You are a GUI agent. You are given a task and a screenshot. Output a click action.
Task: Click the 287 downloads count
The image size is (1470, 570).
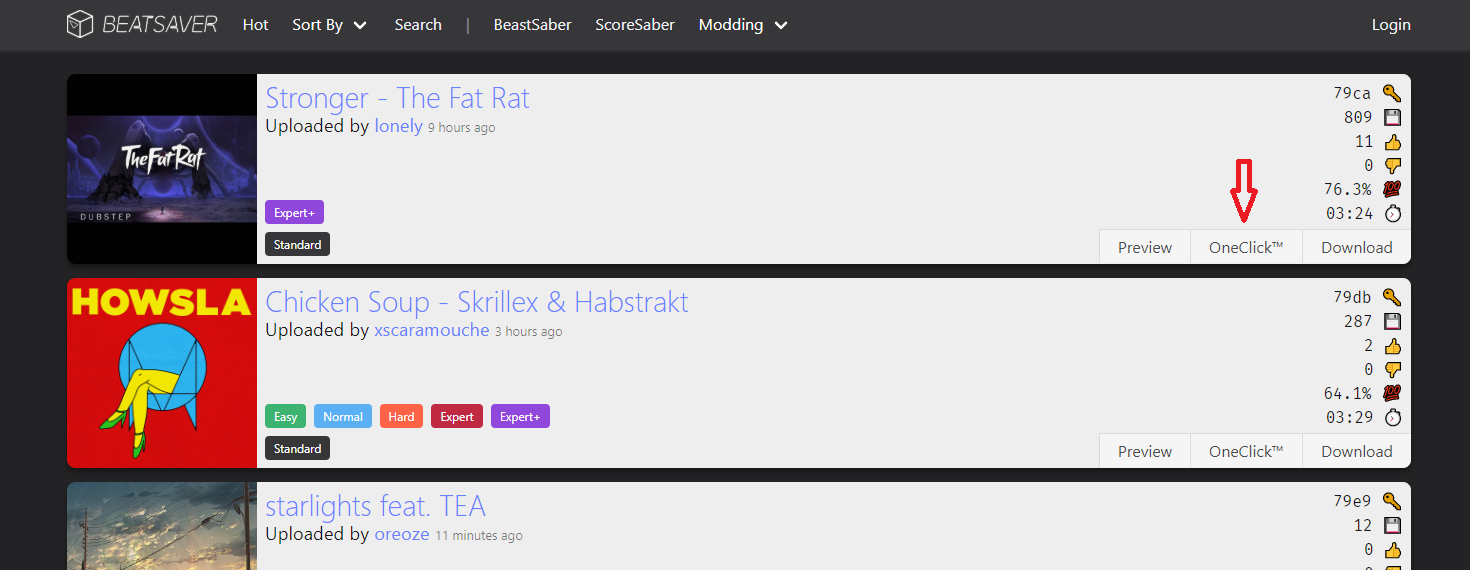(1358, 321)
